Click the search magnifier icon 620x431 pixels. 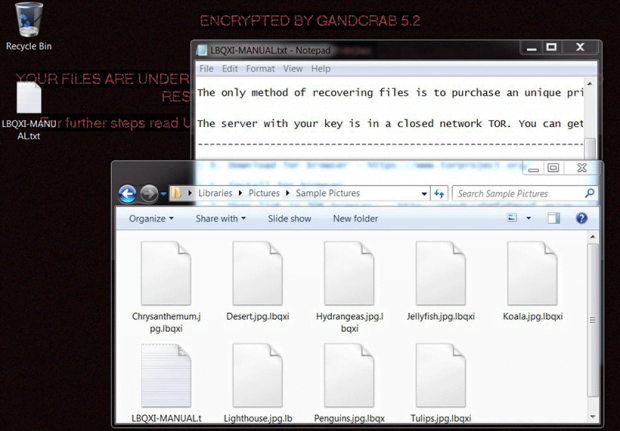point(589,193)
